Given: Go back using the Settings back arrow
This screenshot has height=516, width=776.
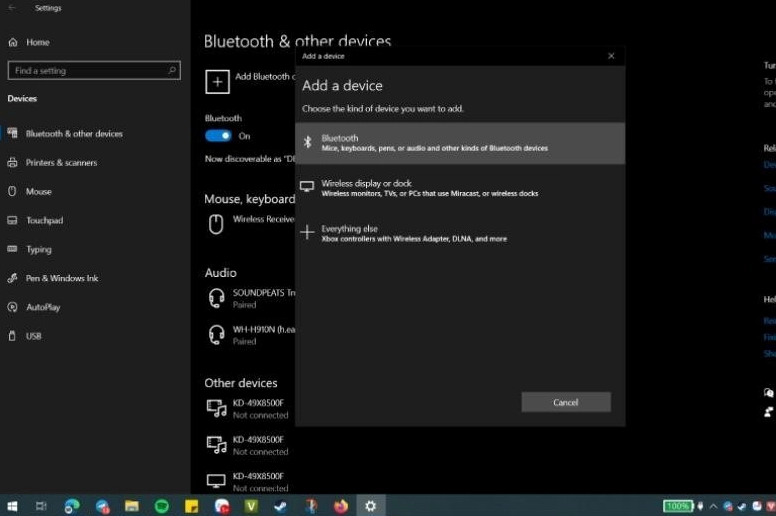Looking at the screenshot, I should (x=12, y=8).
